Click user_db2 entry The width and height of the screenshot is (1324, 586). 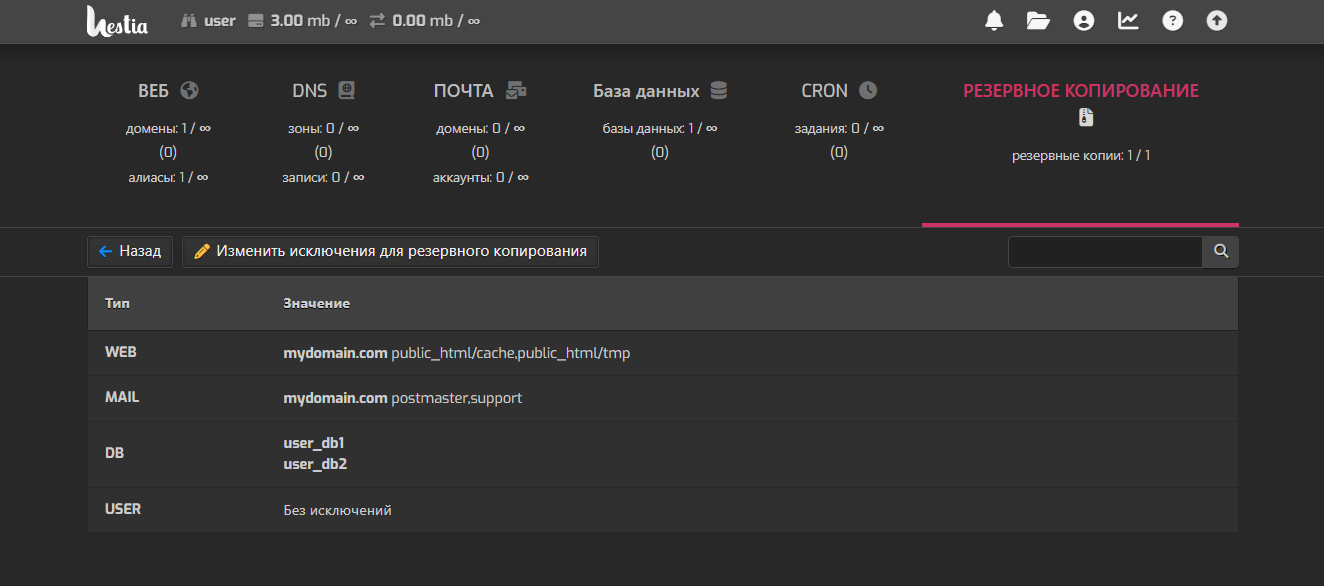click(x=315, y=464)
